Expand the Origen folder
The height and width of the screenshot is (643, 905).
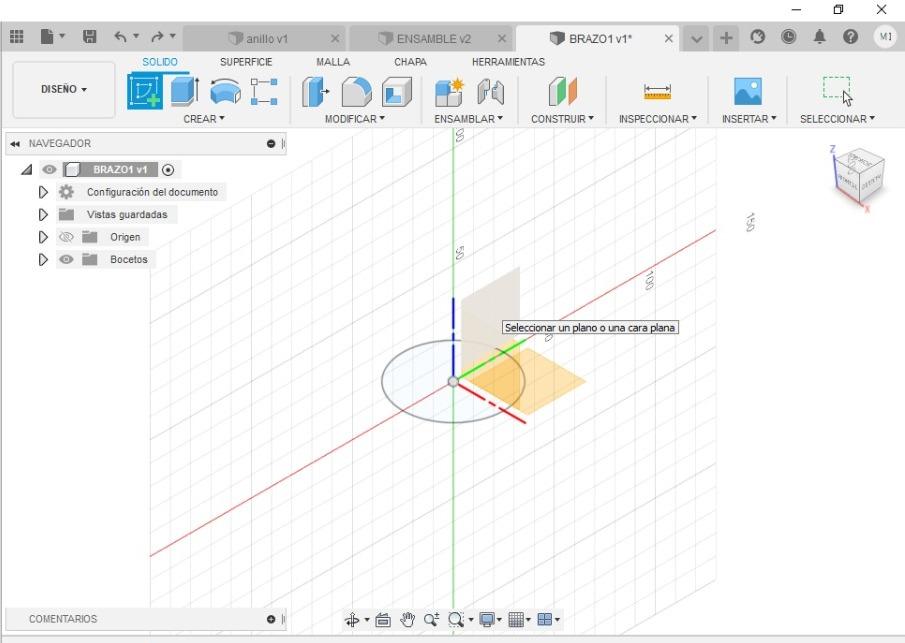tap(43, 237)
